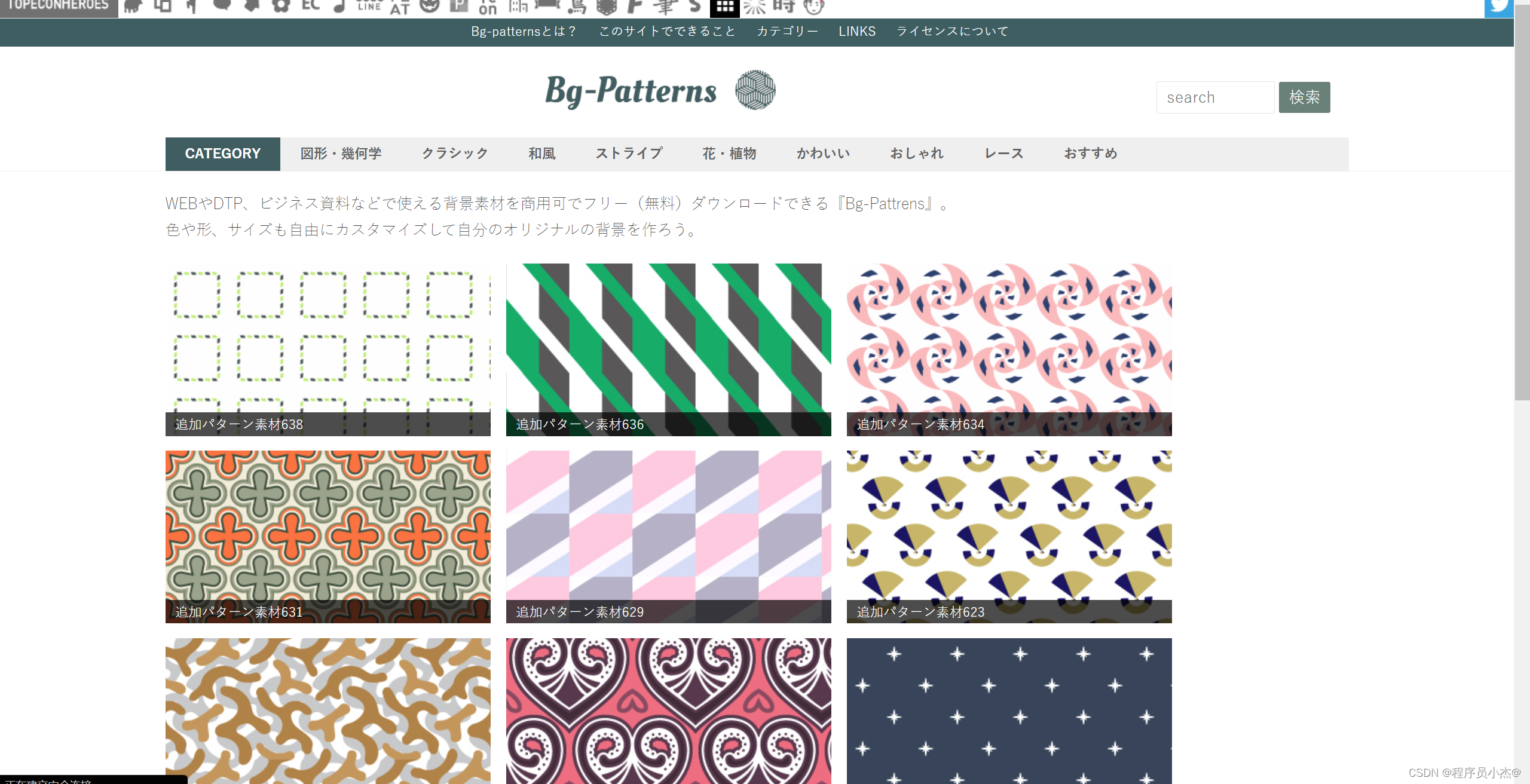Click the highlighted grid pattern icon
1530x784 pixels.
724,7
